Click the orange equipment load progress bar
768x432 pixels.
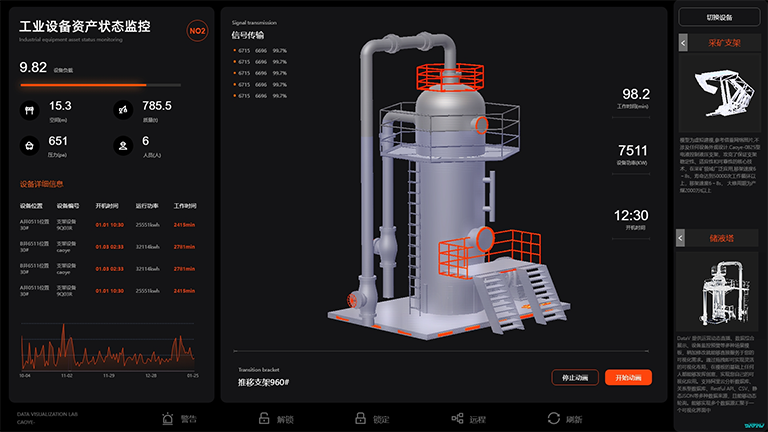coord(83,85)
